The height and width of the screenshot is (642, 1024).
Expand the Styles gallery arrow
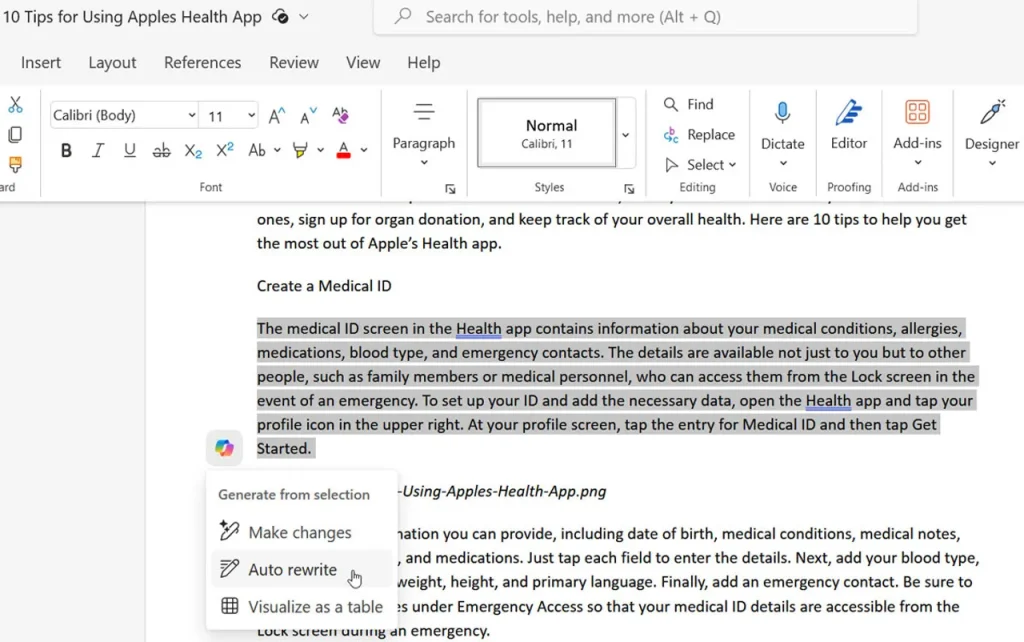(625, 135)
